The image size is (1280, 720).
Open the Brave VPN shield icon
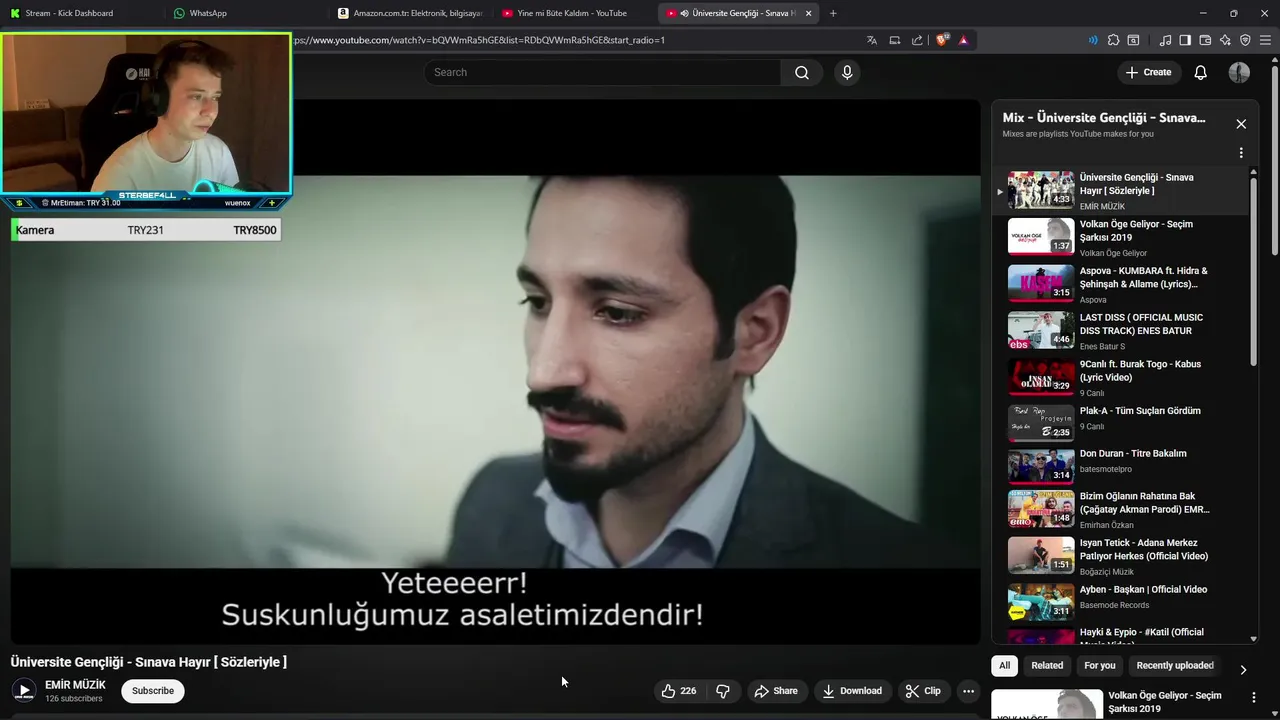click(1245, 40)
